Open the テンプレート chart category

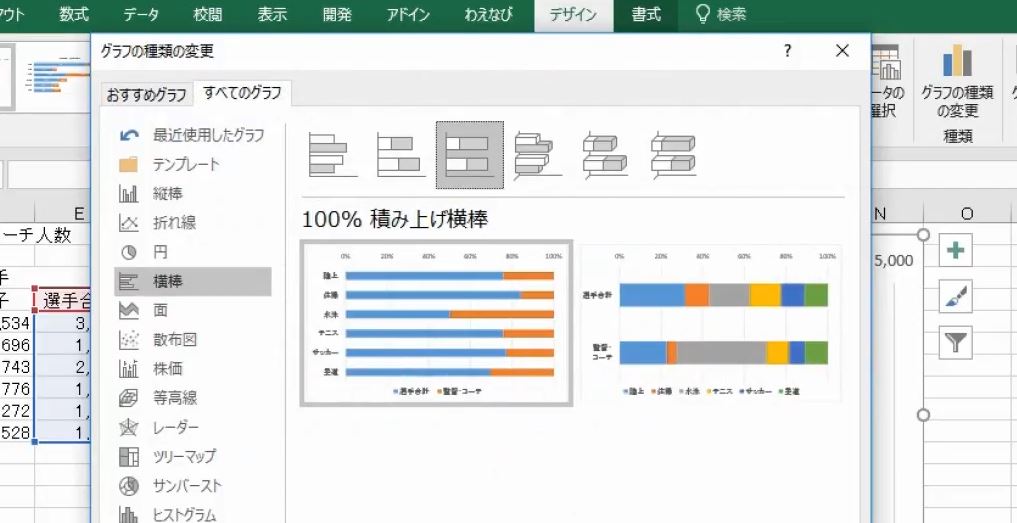pos(193,164)
